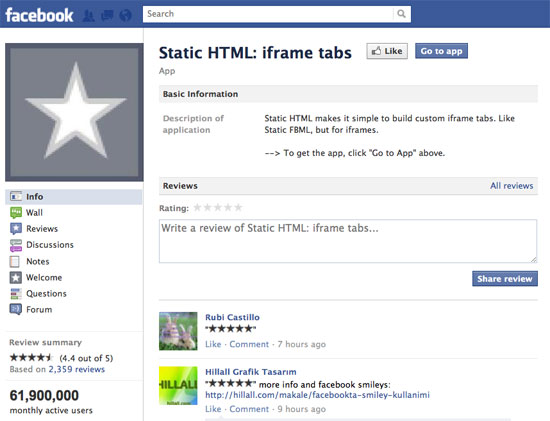The width and height of the screenshot is (550, 421).
Task: Click the 'Static HTML: iframe tabs' title
Action: 255,53
